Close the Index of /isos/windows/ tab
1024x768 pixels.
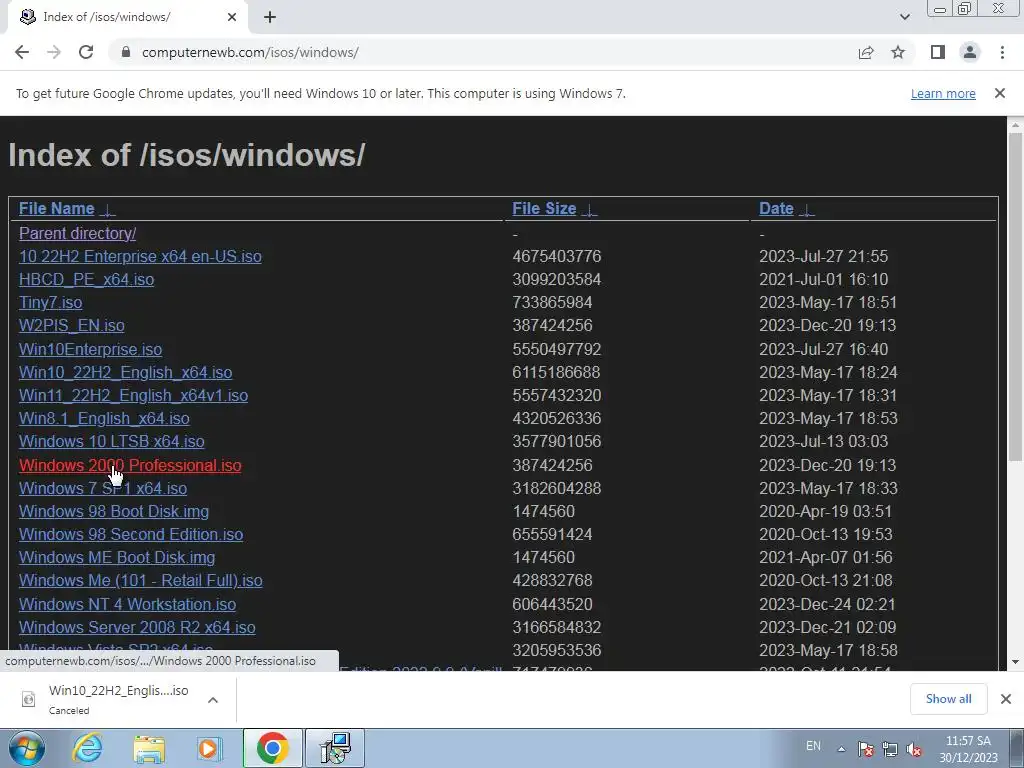pos(232,17)
